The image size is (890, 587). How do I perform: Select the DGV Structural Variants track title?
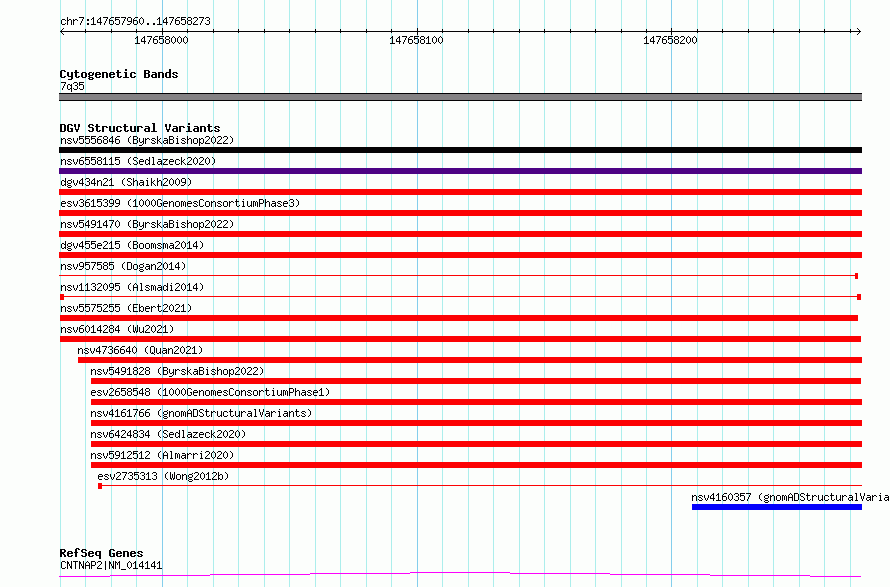(140, 128)
